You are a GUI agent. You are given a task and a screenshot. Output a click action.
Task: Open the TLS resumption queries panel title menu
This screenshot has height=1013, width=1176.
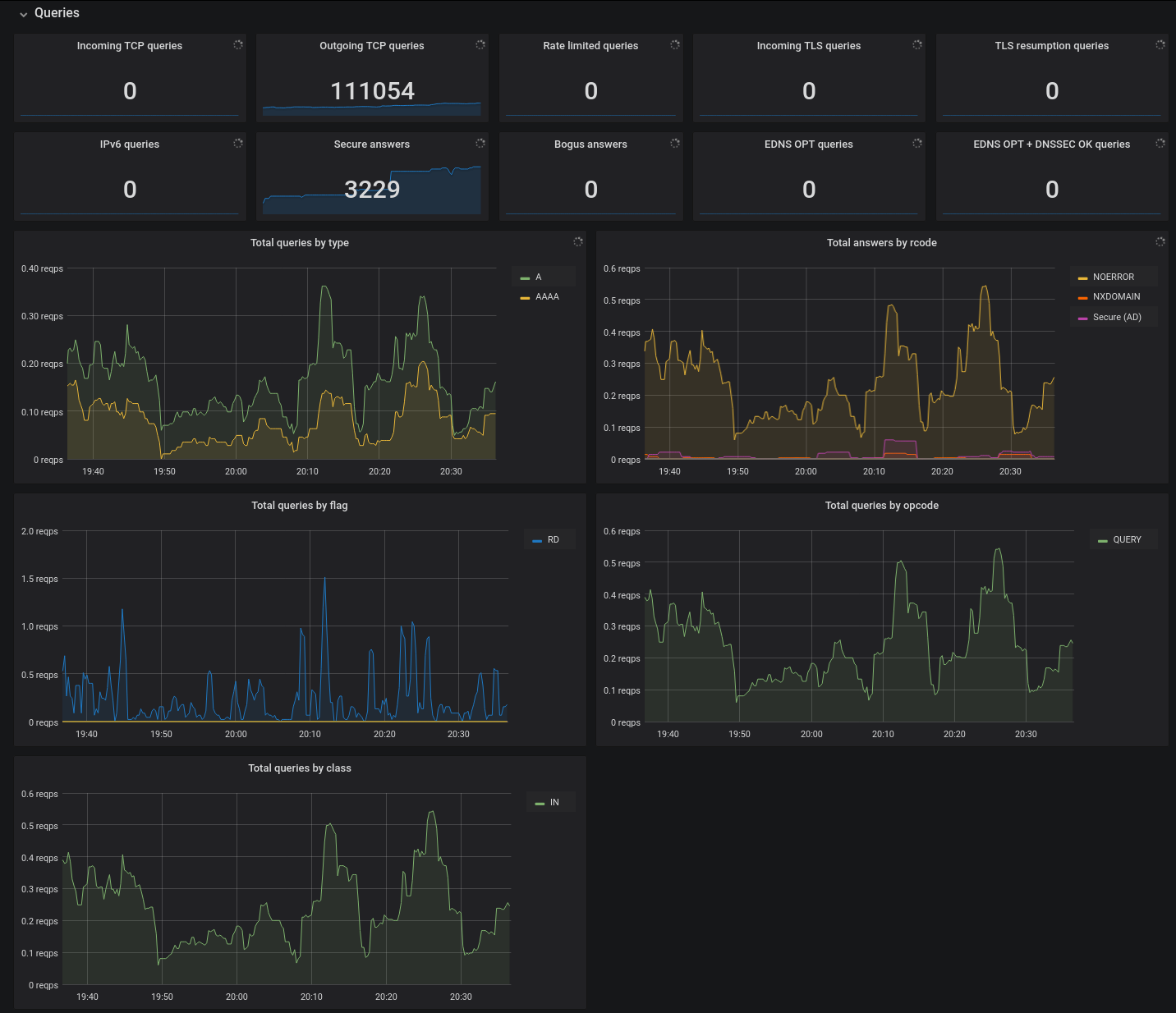coord(1052,46)
